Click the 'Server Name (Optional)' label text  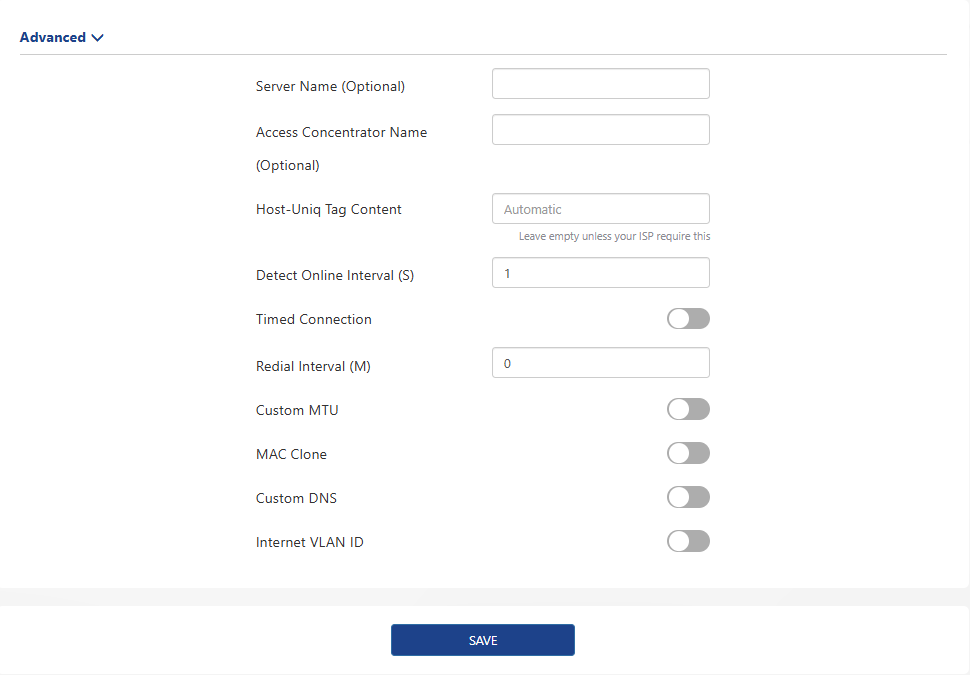(330, 87)
